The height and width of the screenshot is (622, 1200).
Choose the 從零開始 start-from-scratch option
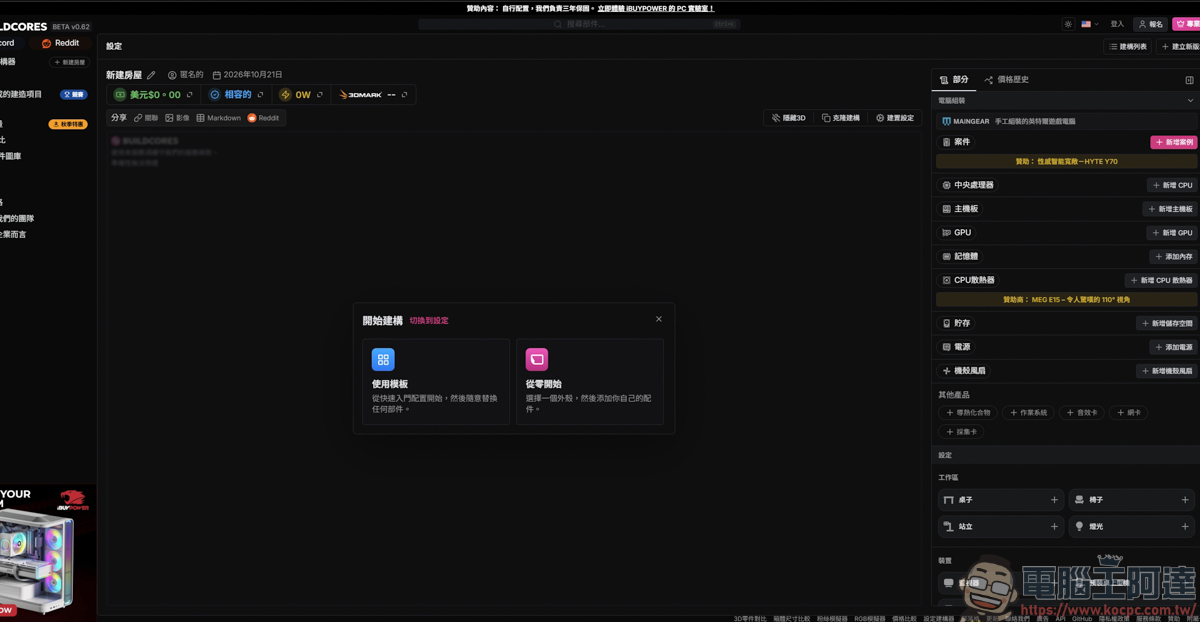590,382
